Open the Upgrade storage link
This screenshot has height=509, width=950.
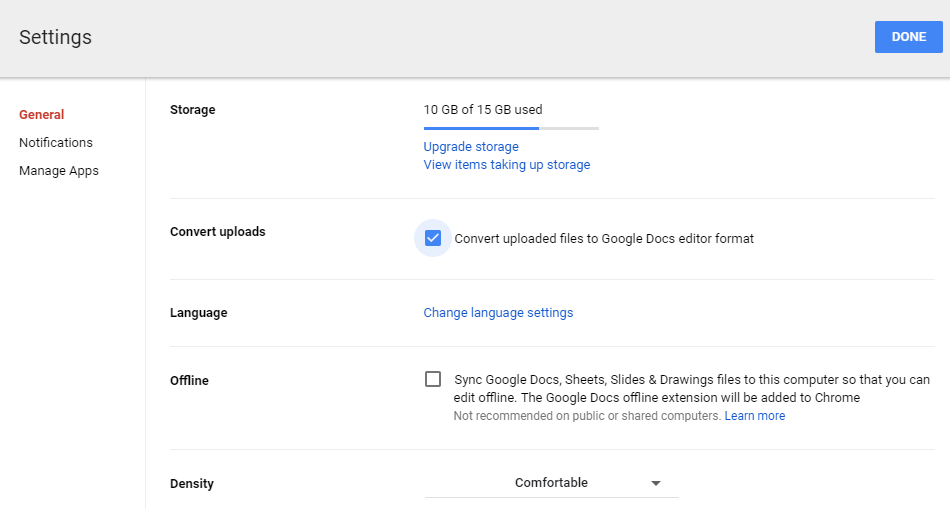pyautogui.click(x=471, y=147)
